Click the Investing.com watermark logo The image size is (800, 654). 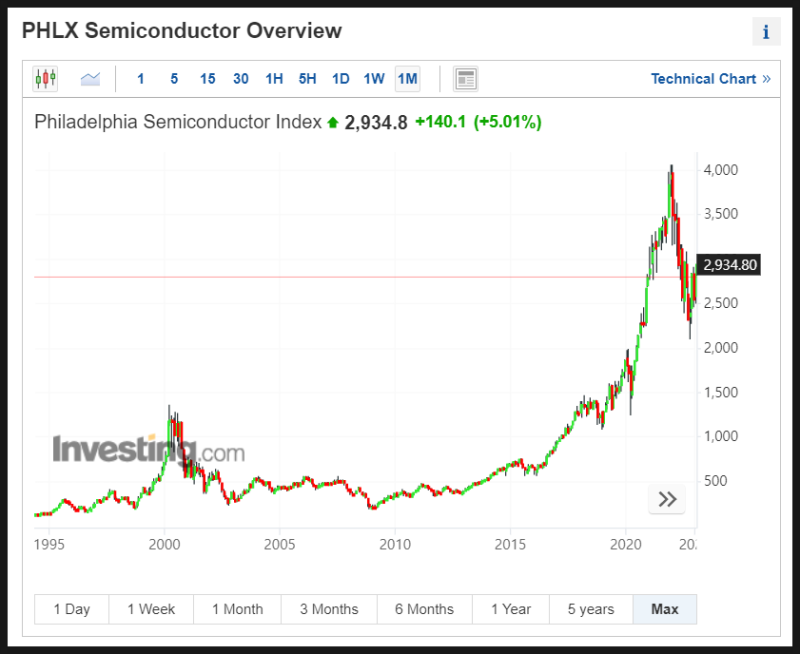pyautogui.click(x=148, y=451)
